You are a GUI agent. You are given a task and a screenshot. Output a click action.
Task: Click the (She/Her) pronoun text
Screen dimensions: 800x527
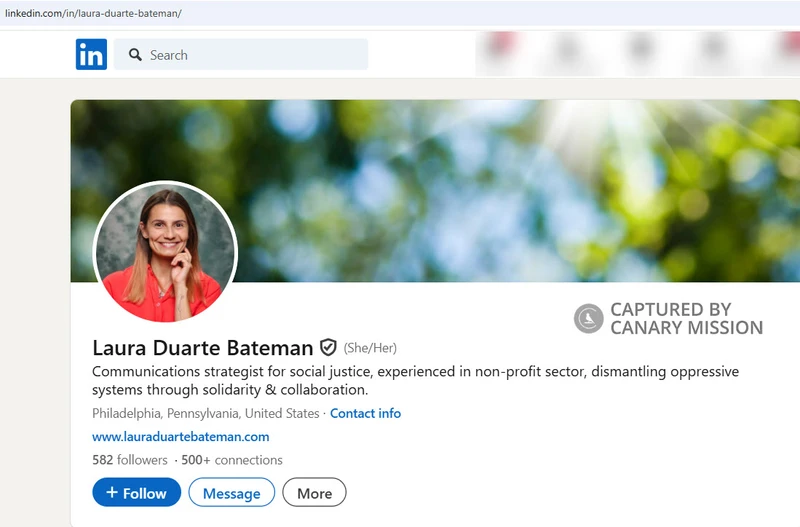click(x=370, y=348)
